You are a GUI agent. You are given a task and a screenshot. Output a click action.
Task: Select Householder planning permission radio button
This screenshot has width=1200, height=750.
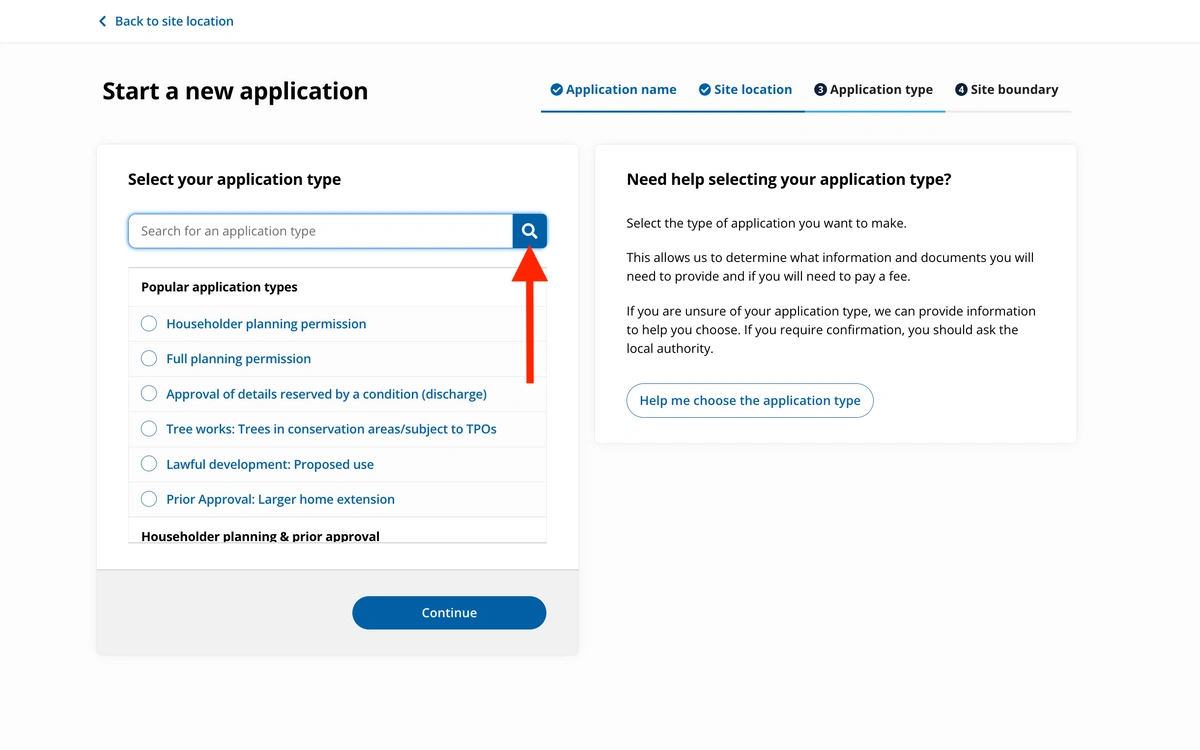pos(149,323)
